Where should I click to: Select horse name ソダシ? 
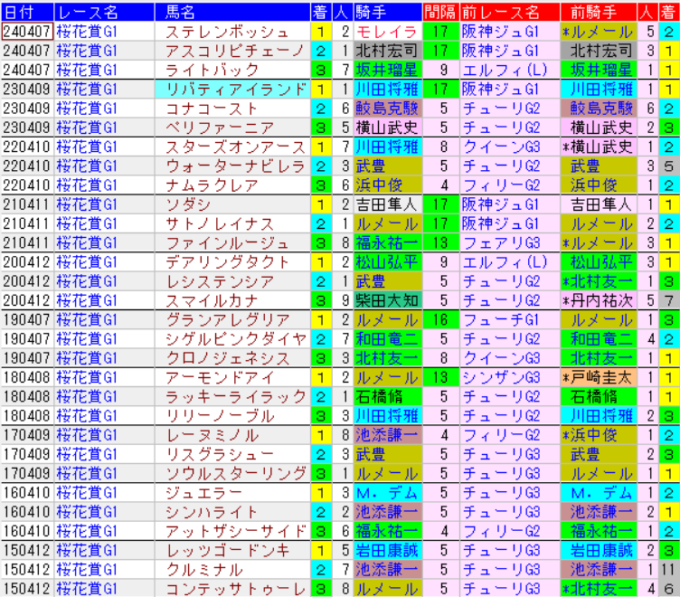coord(189,205)
